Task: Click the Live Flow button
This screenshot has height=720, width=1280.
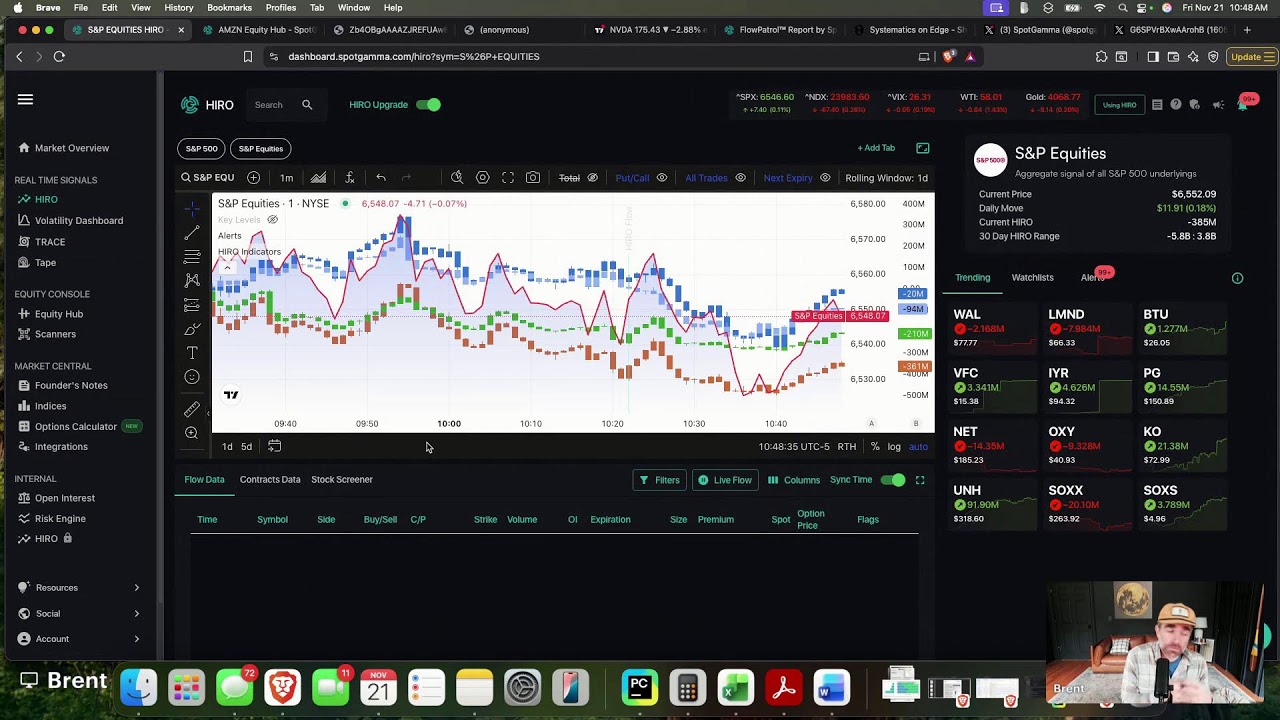Action: point(725,480)
